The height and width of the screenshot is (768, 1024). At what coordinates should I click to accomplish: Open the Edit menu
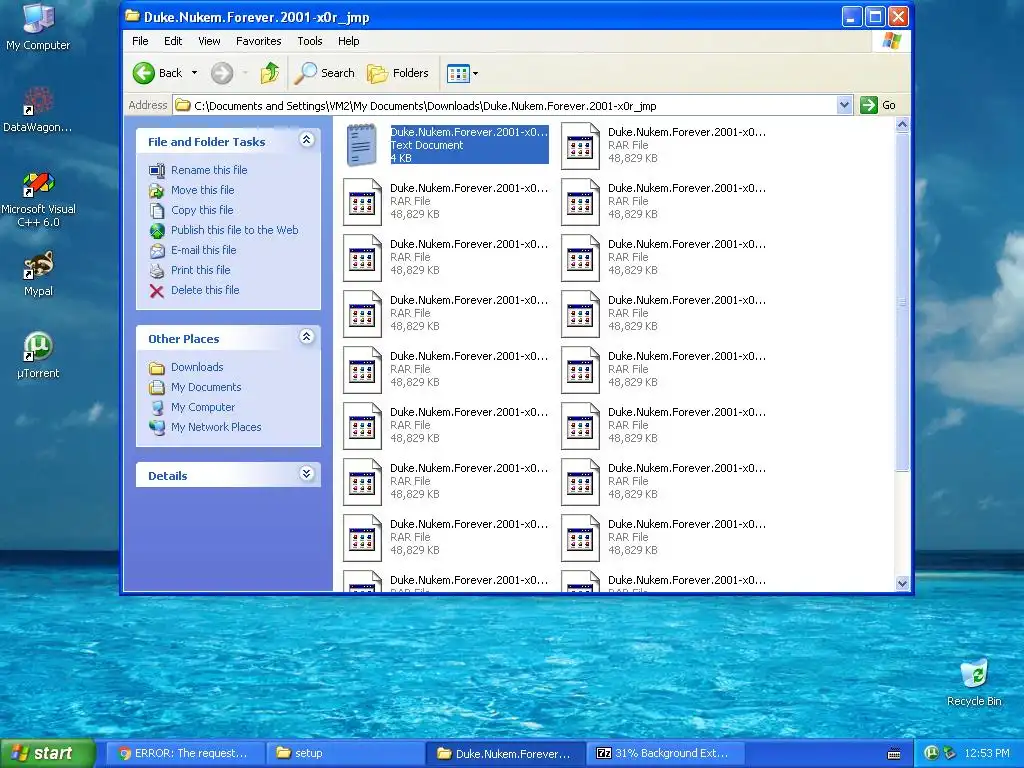point(173,41)
